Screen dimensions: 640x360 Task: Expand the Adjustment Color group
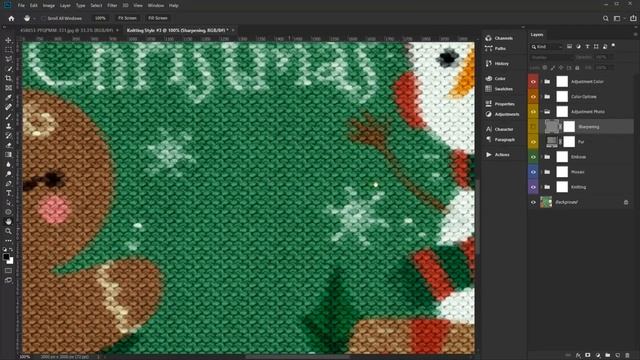pyautogui.click(x=542, y=82)
